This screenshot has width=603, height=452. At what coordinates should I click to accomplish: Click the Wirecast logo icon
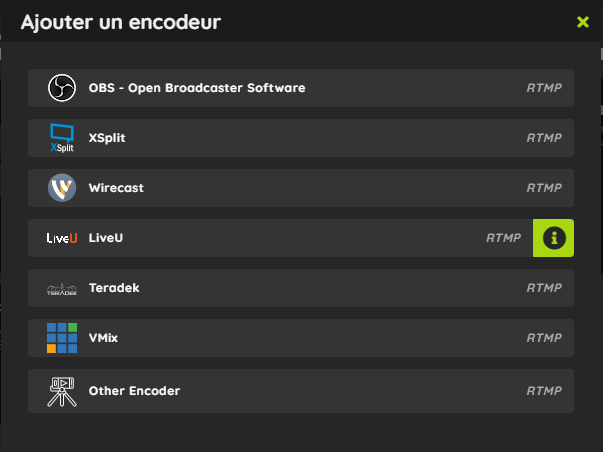tap(62, 188)
